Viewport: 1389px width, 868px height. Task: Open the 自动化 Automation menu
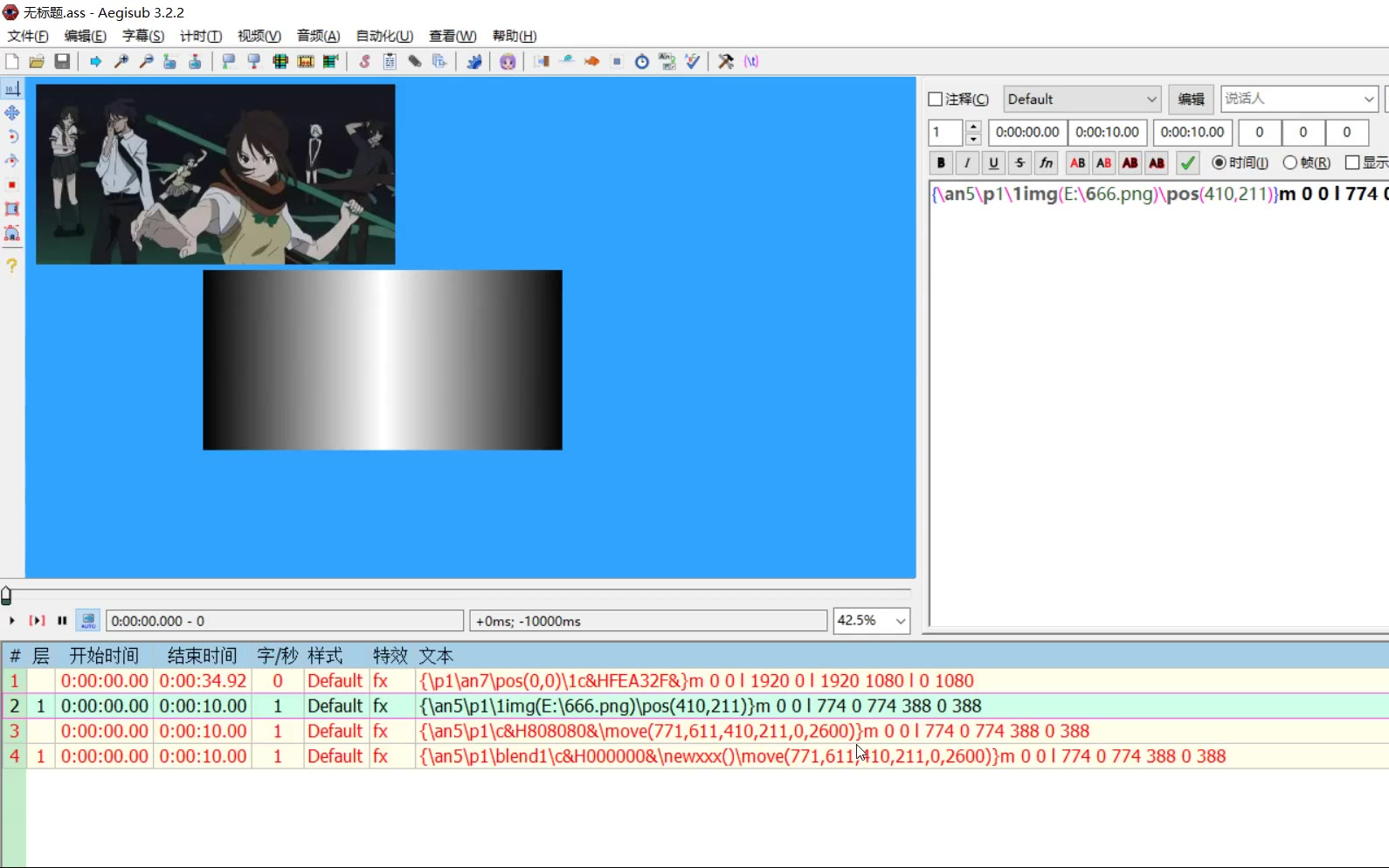(x=384, y=36)
